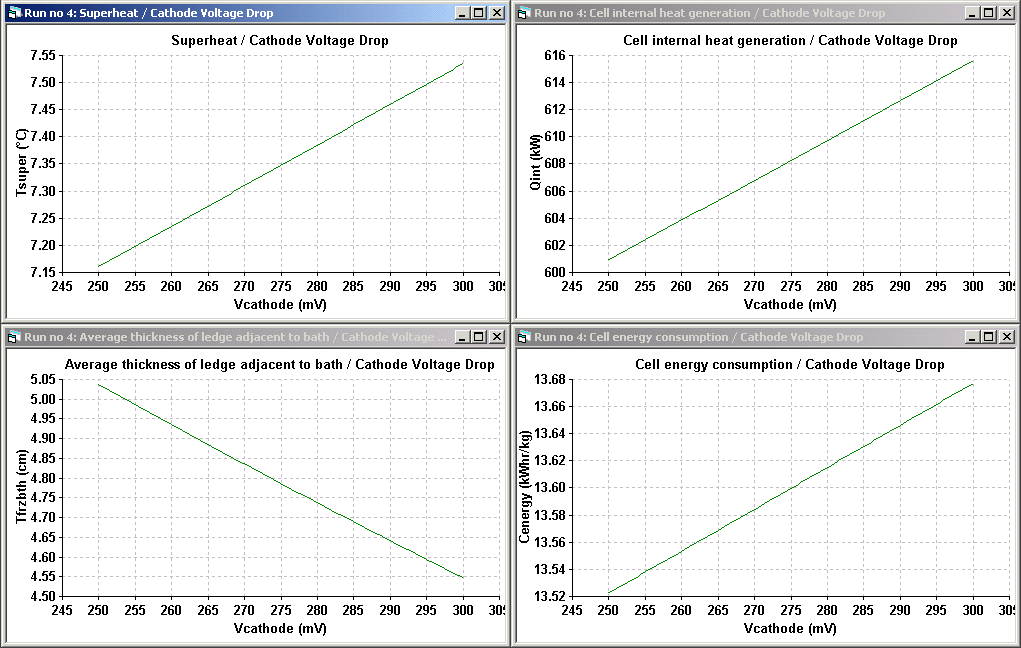The height and width of the screenshot is (648, 1021).
Task: Click the Tsuper (°C) axis label
Action: tap(22, 165)
